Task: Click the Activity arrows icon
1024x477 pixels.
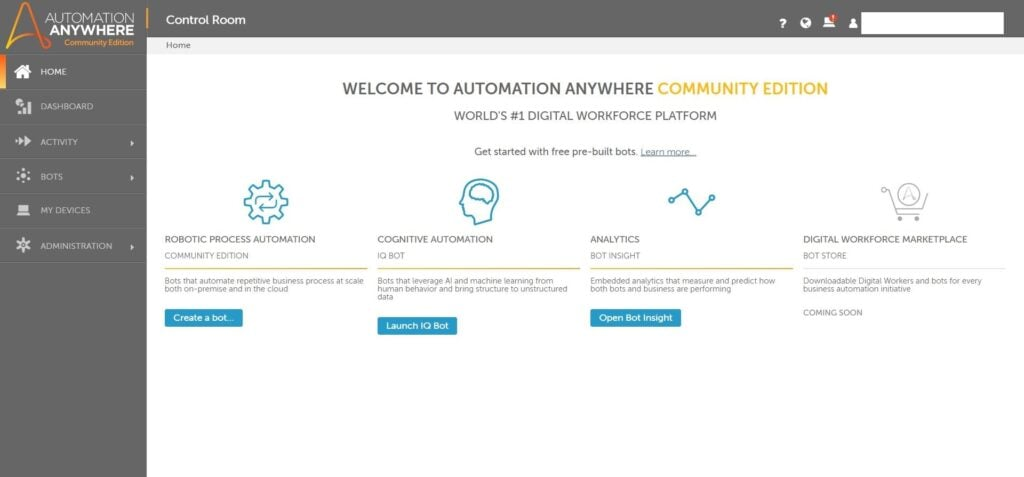Action: click(x=23, y=141)
